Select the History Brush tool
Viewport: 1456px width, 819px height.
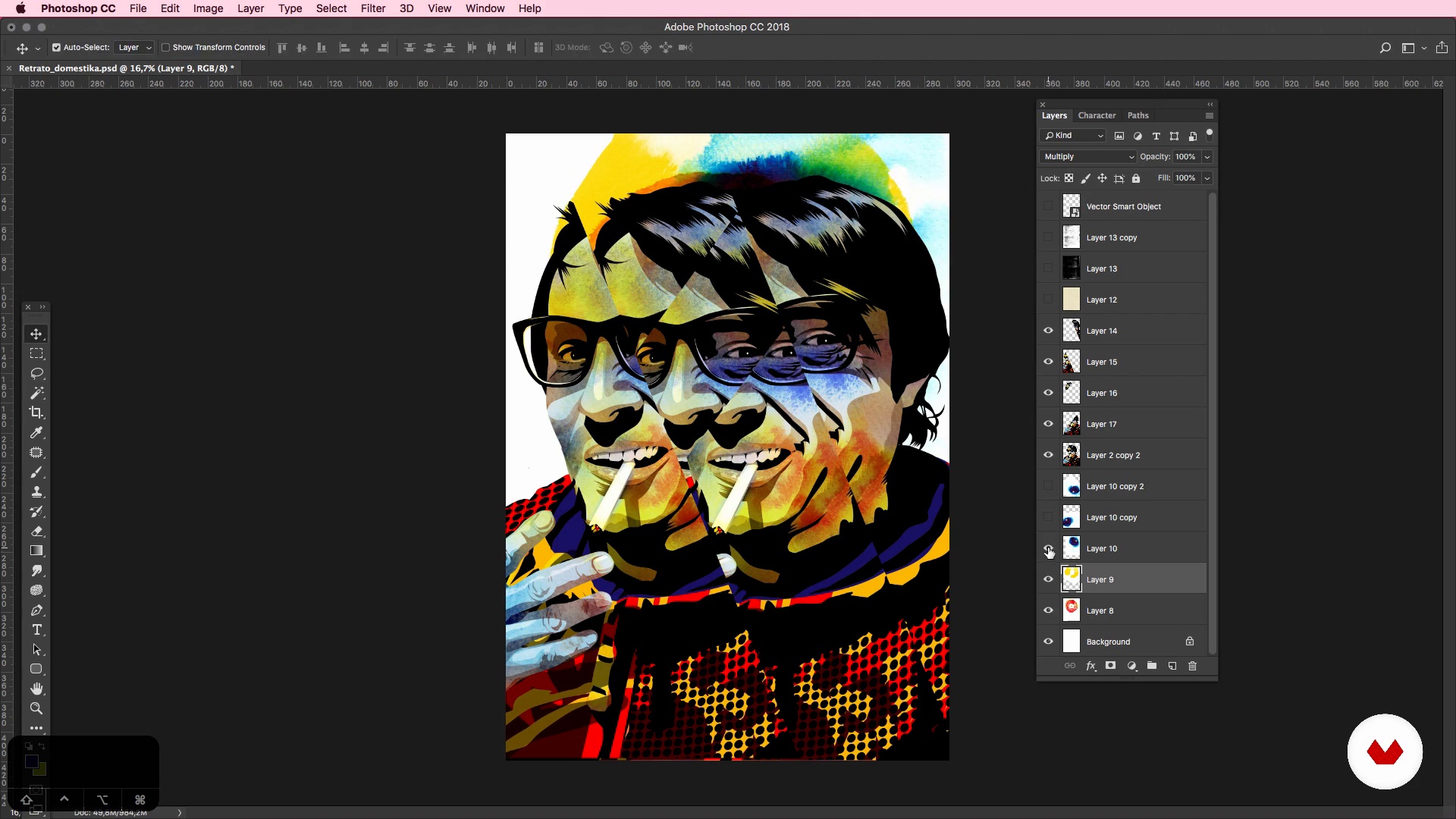tap(36, 511)
